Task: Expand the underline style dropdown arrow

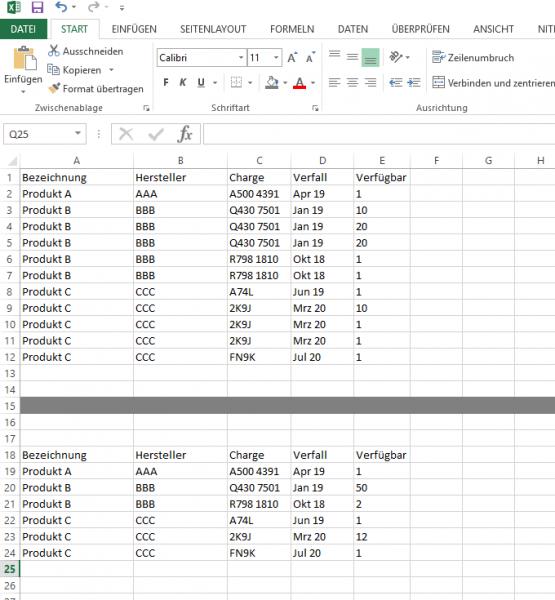Action: (x=215, y=83)
